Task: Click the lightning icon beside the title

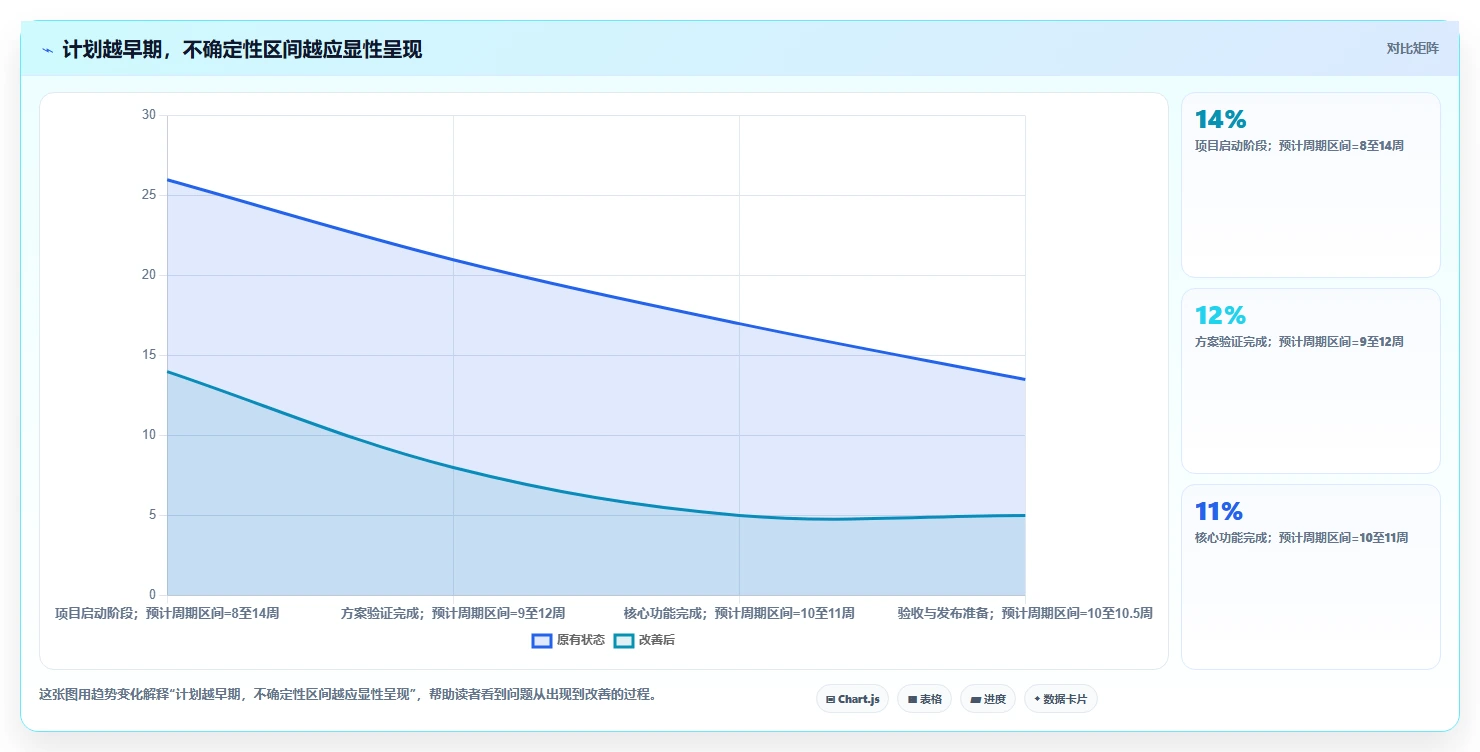Action: (47, 50)
